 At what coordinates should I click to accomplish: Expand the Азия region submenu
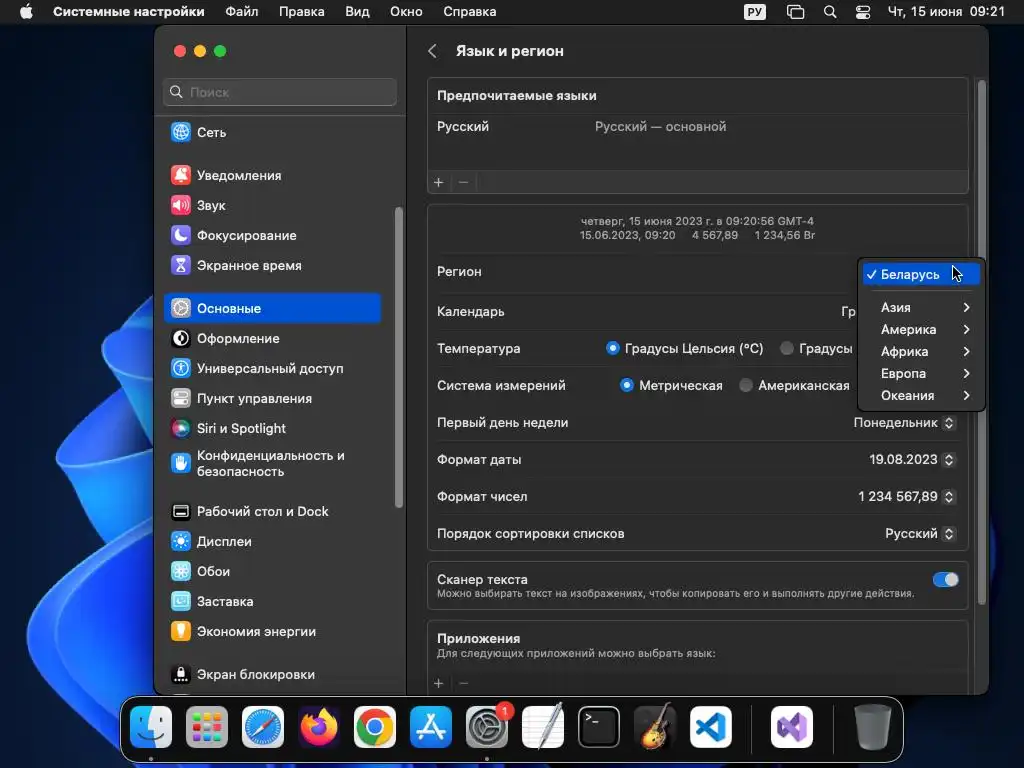tap(921, 308)
